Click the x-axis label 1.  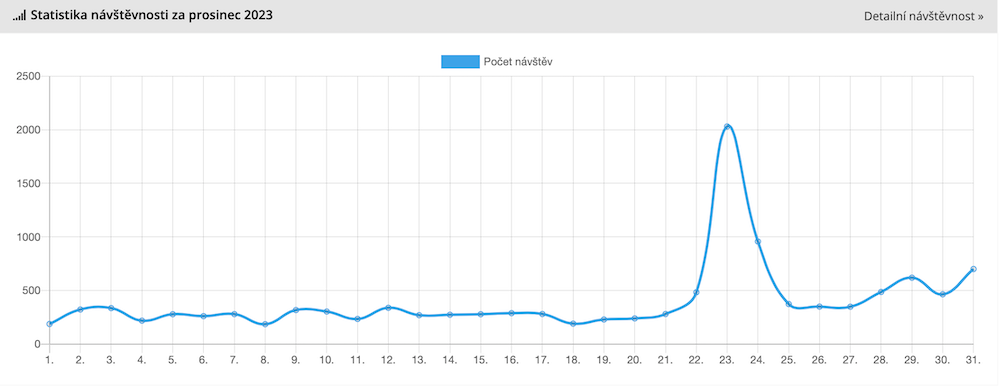(49, 360)
